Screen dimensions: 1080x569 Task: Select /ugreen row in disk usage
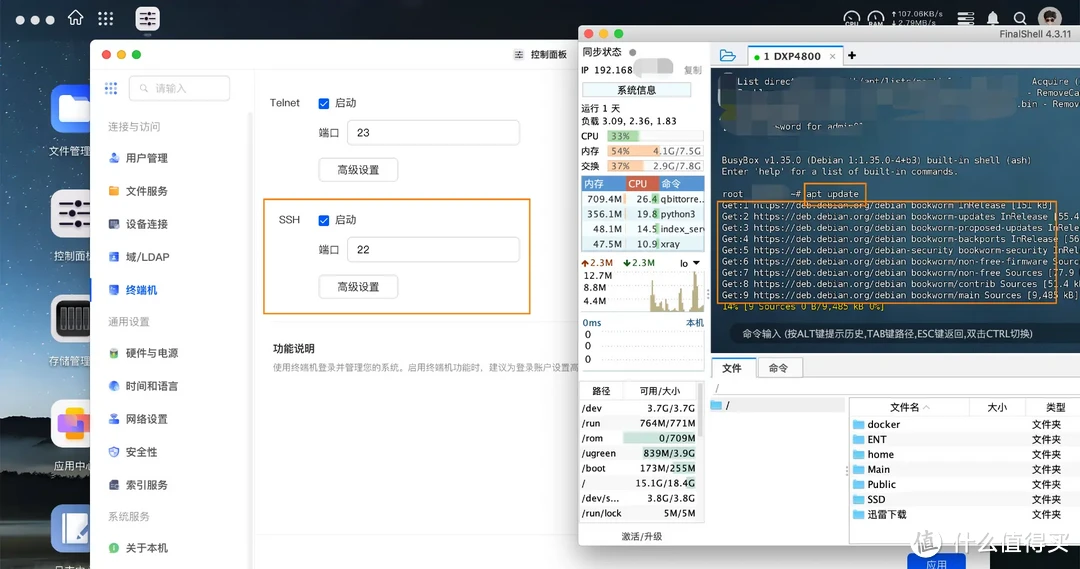tap(639, 453)
